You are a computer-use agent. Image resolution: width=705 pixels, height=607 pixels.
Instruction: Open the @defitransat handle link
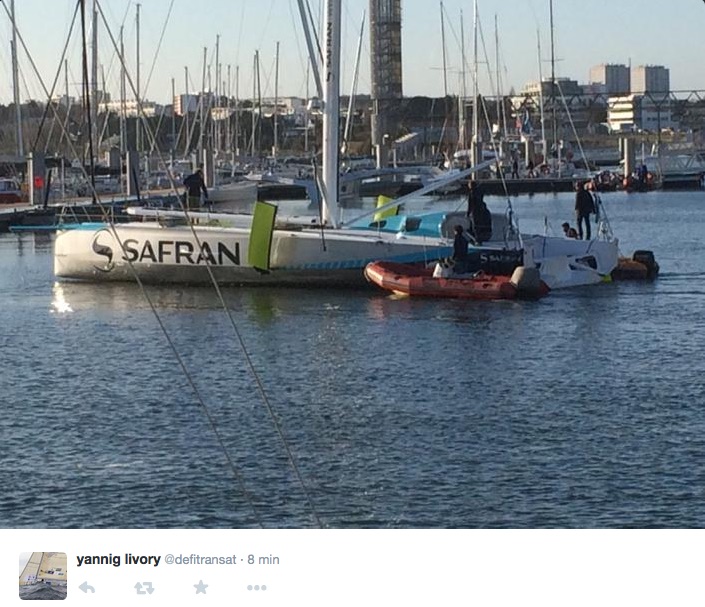(200, 559)
